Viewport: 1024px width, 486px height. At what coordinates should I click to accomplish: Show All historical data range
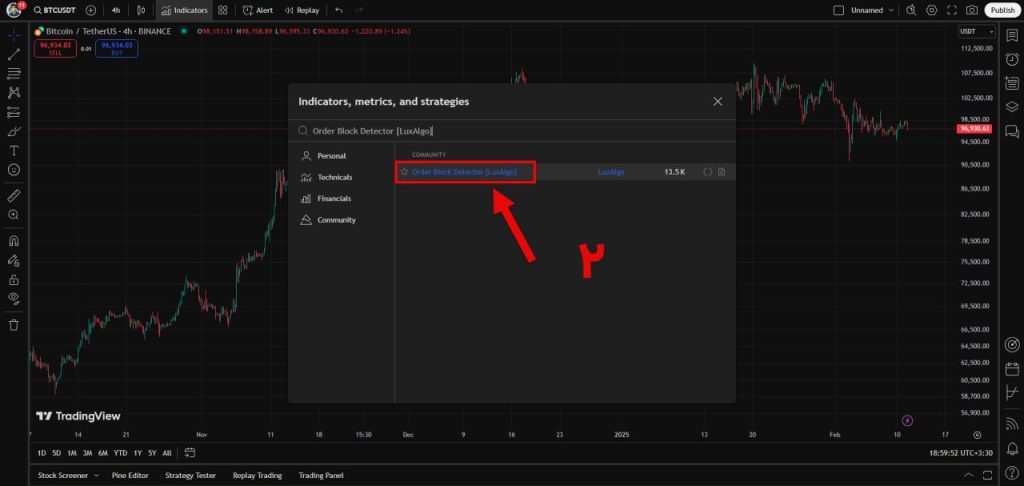click(x=167, y=453)
